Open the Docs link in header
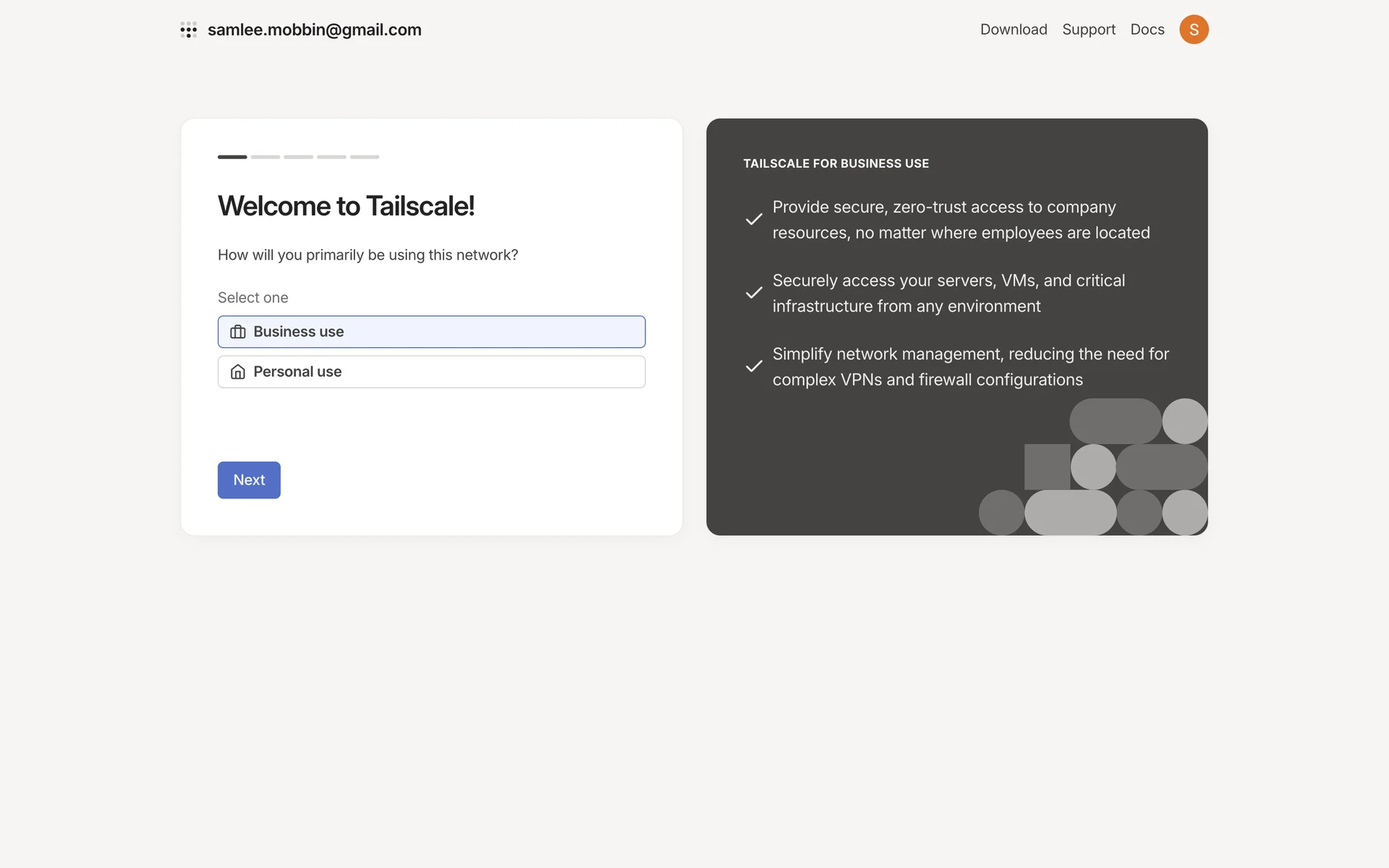1389x868 pixels. coord(1147,30)
